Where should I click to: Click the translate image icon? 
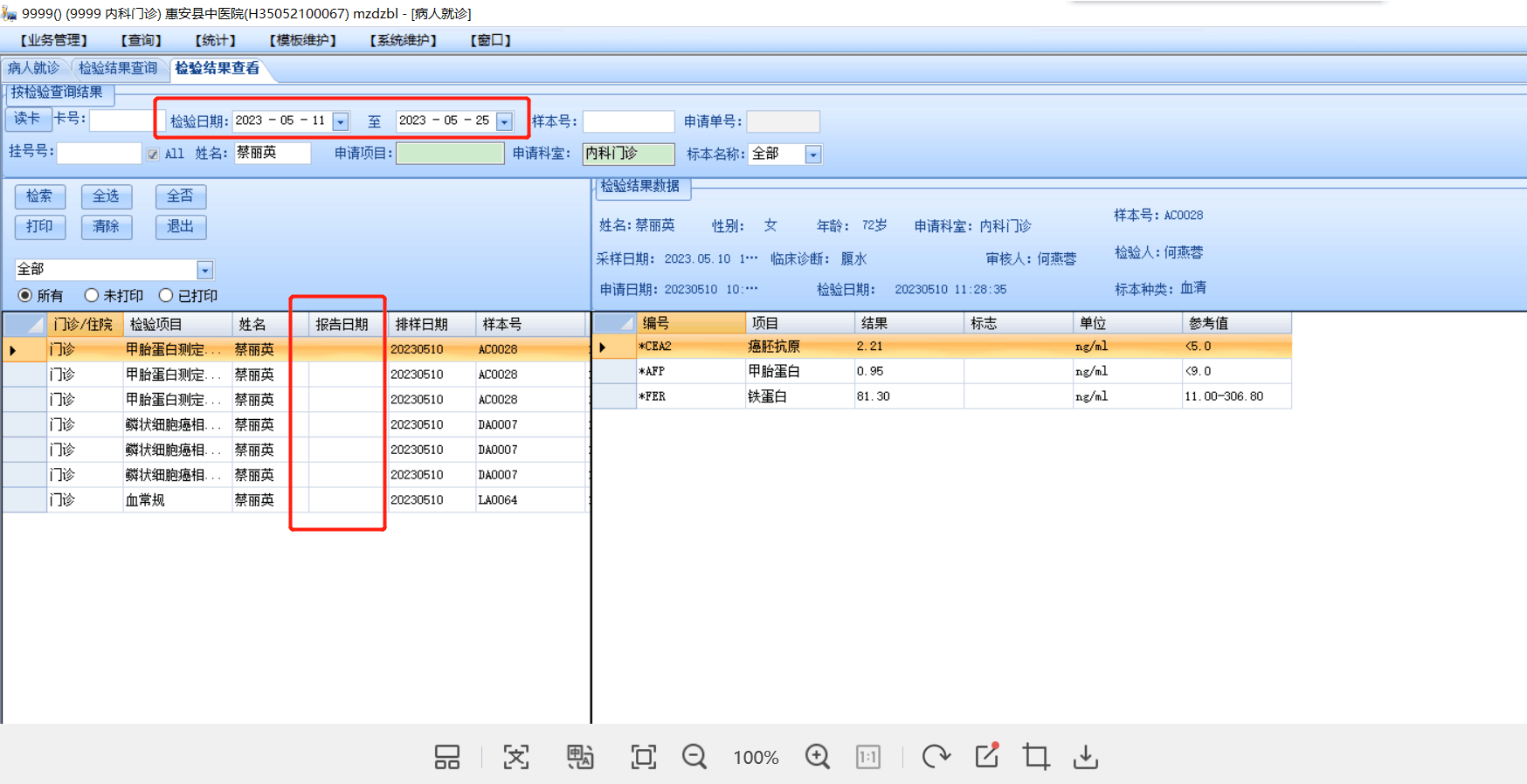[580, 757]
